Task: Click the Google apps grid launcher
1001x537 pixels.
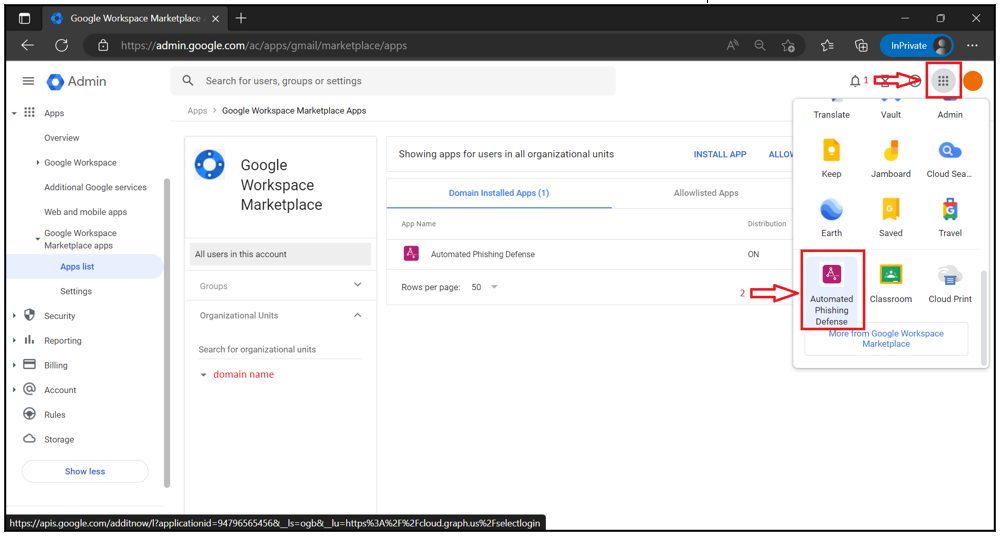Action: coord(943,81)
